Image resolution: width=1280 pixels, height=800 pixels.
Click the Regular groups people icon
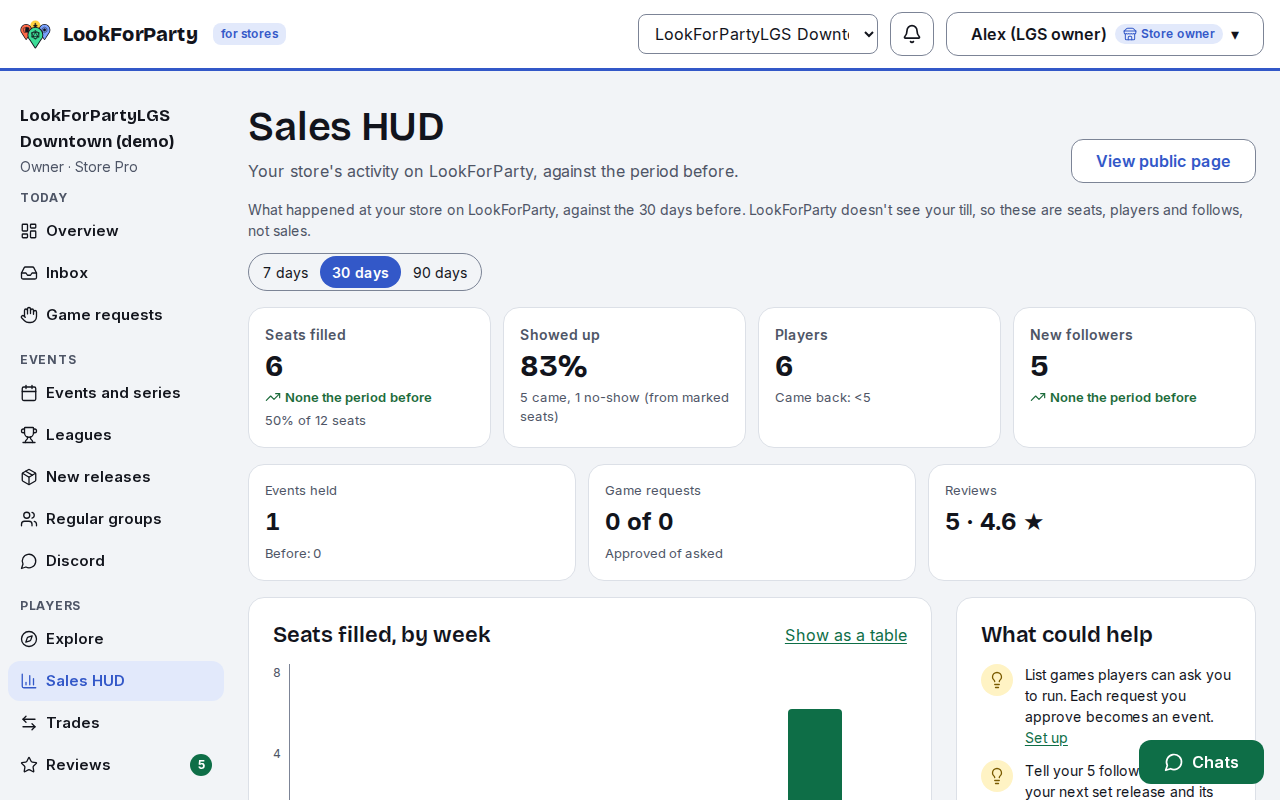[x=29, y=519]
